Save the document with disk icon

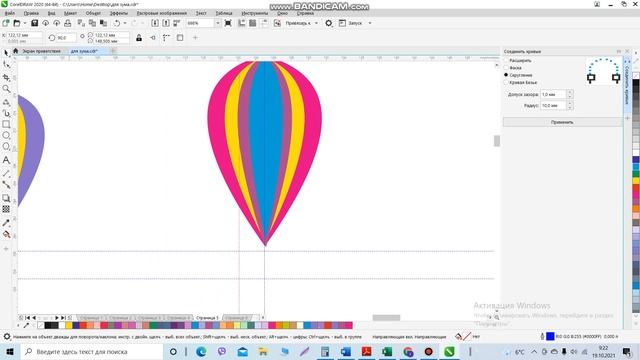[34, 23]
